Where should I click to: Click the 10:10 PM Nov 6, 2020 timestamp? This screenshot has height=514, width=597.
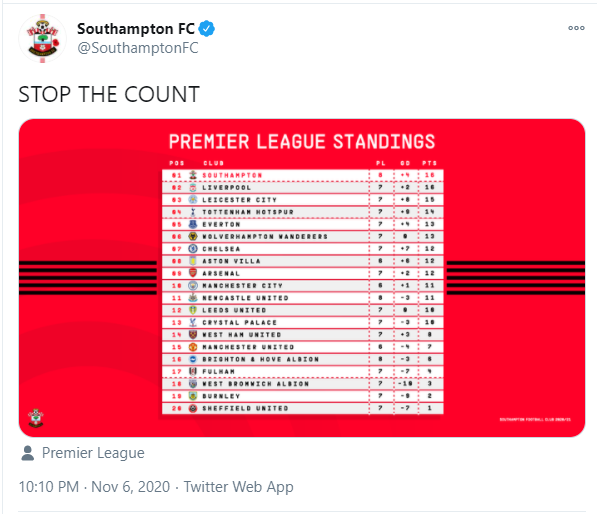click(94, 487)
